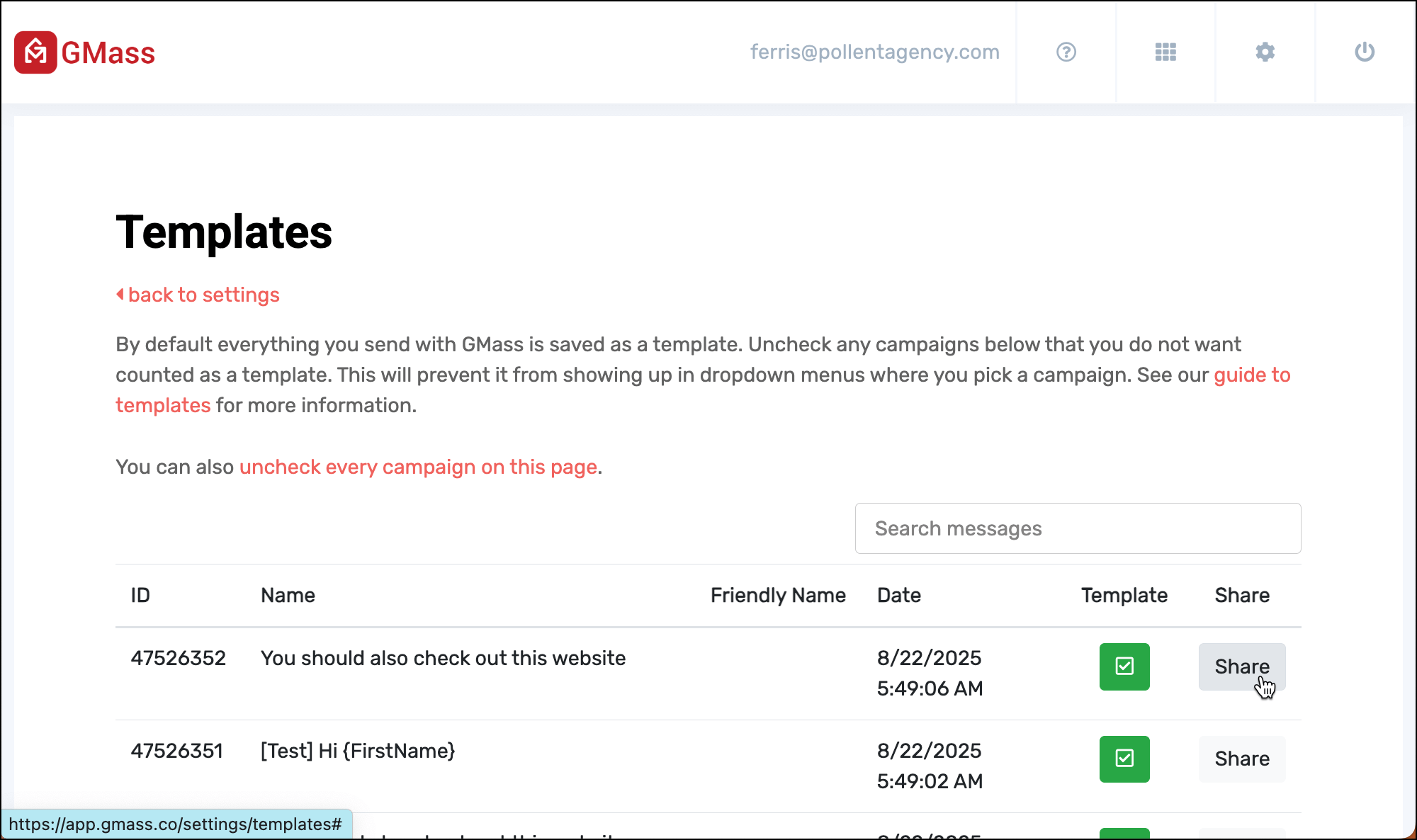Click uncheck every campaign on this page
1417x840 pixels.
[x=418, y=467]
